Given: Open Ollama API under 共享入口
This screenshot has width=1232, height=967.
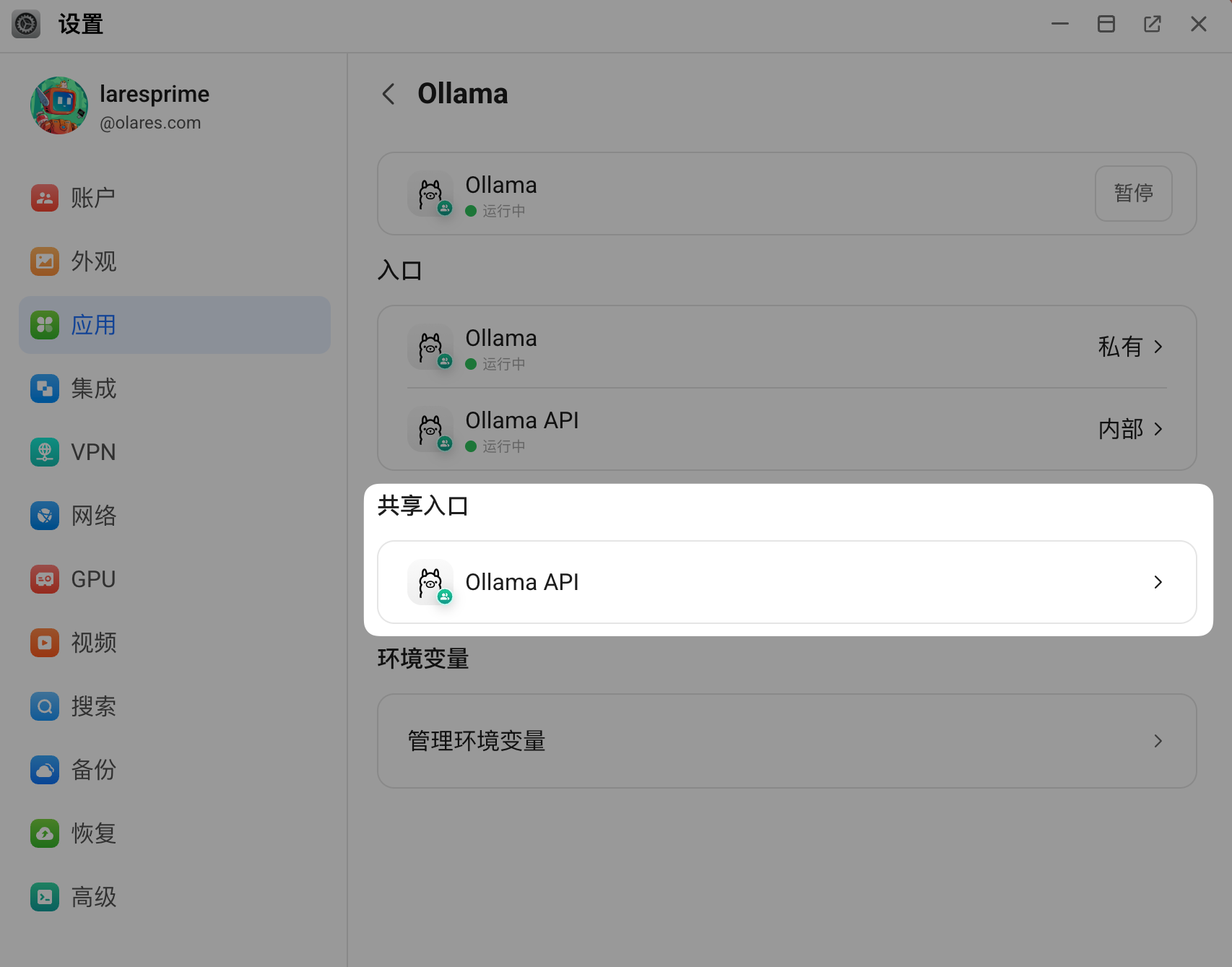Looking at the screenshot, I should tap(787, 582).
